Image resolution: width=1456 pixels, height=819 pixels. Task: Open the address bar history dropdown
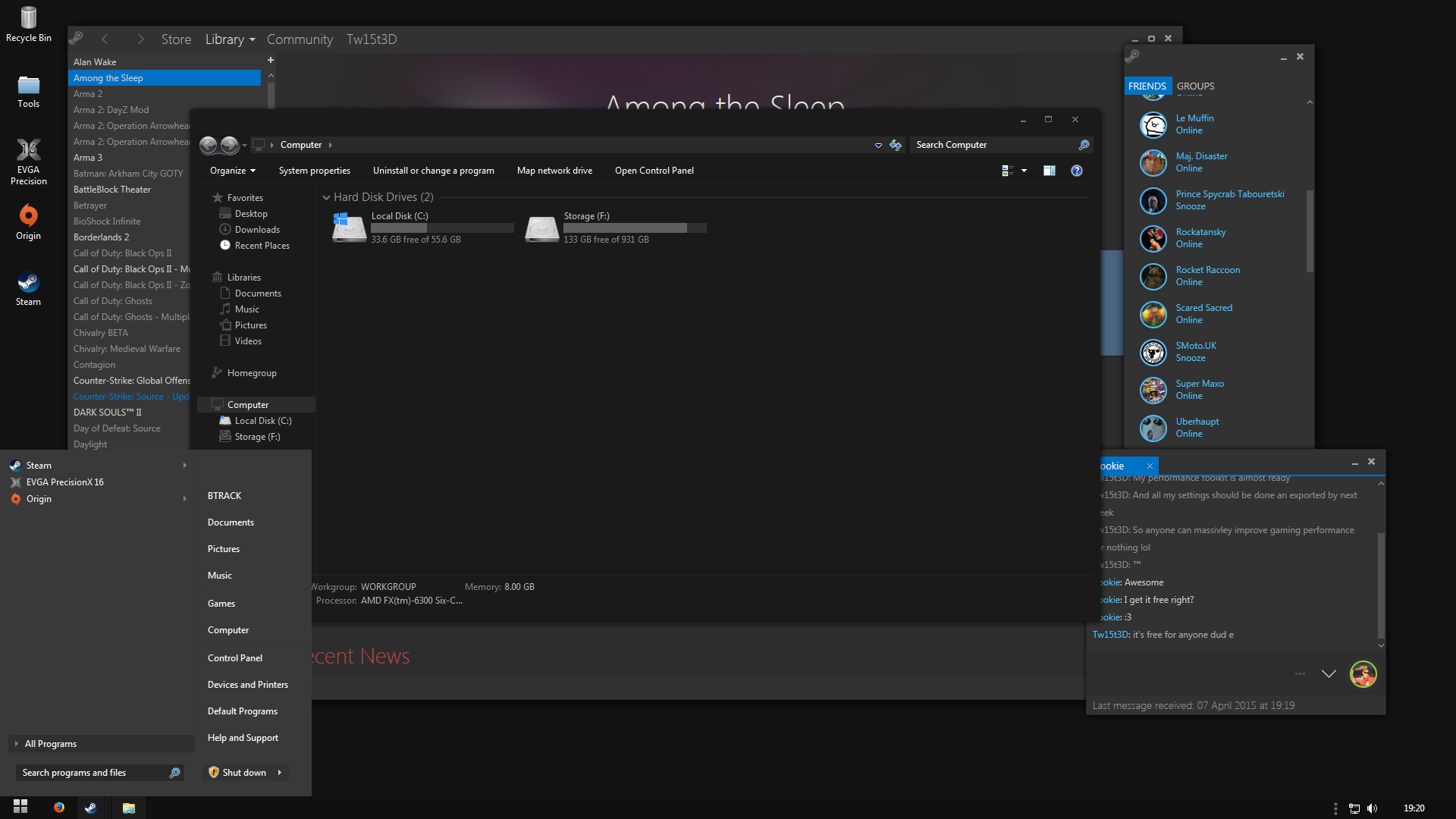coord(878,145)
